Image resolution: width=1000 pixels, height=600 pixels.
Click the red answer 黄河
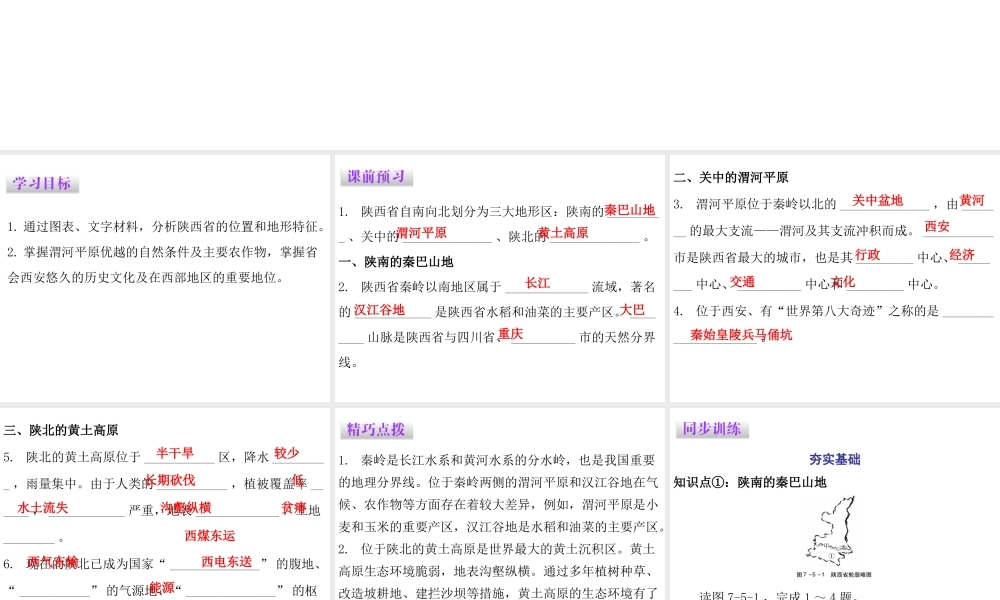pos(972,200)
